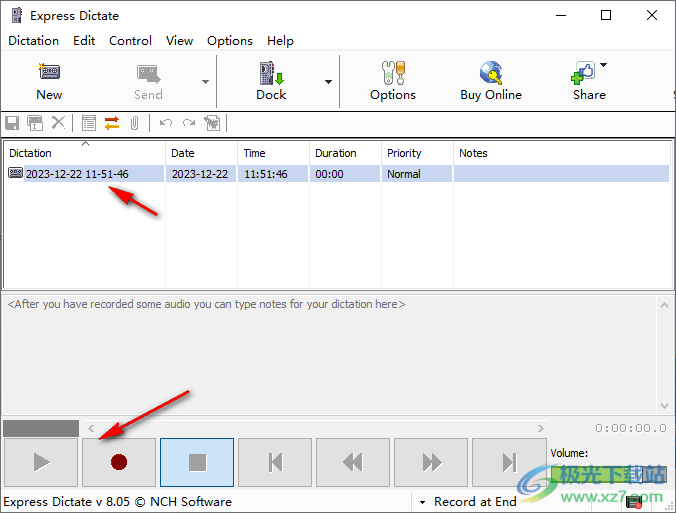Click the New dictation toolbar button
This screenshot has height=513, width=676.
(x=48, y=81)
